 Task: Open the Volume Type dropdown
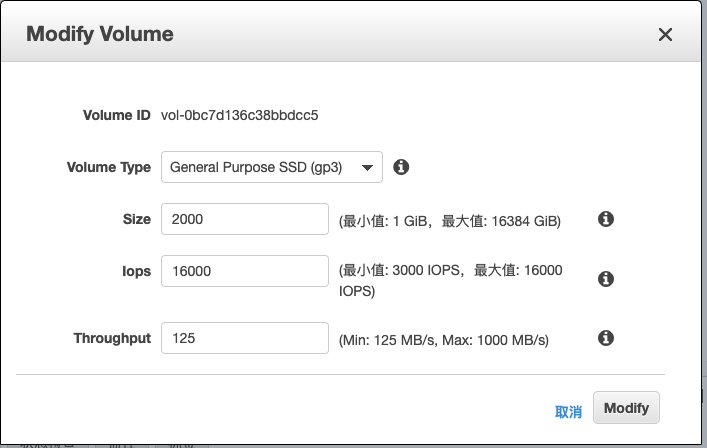tap(271, 167)
